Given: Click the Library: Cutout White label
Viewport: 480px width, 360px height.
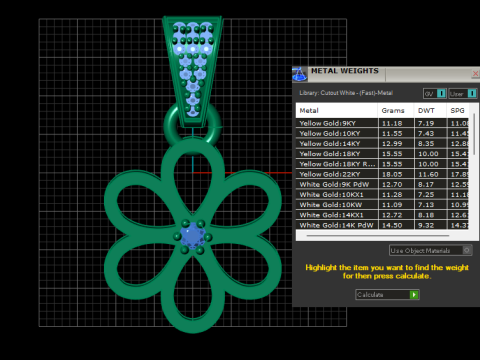Looking at the screenshot, I should 346,93.
